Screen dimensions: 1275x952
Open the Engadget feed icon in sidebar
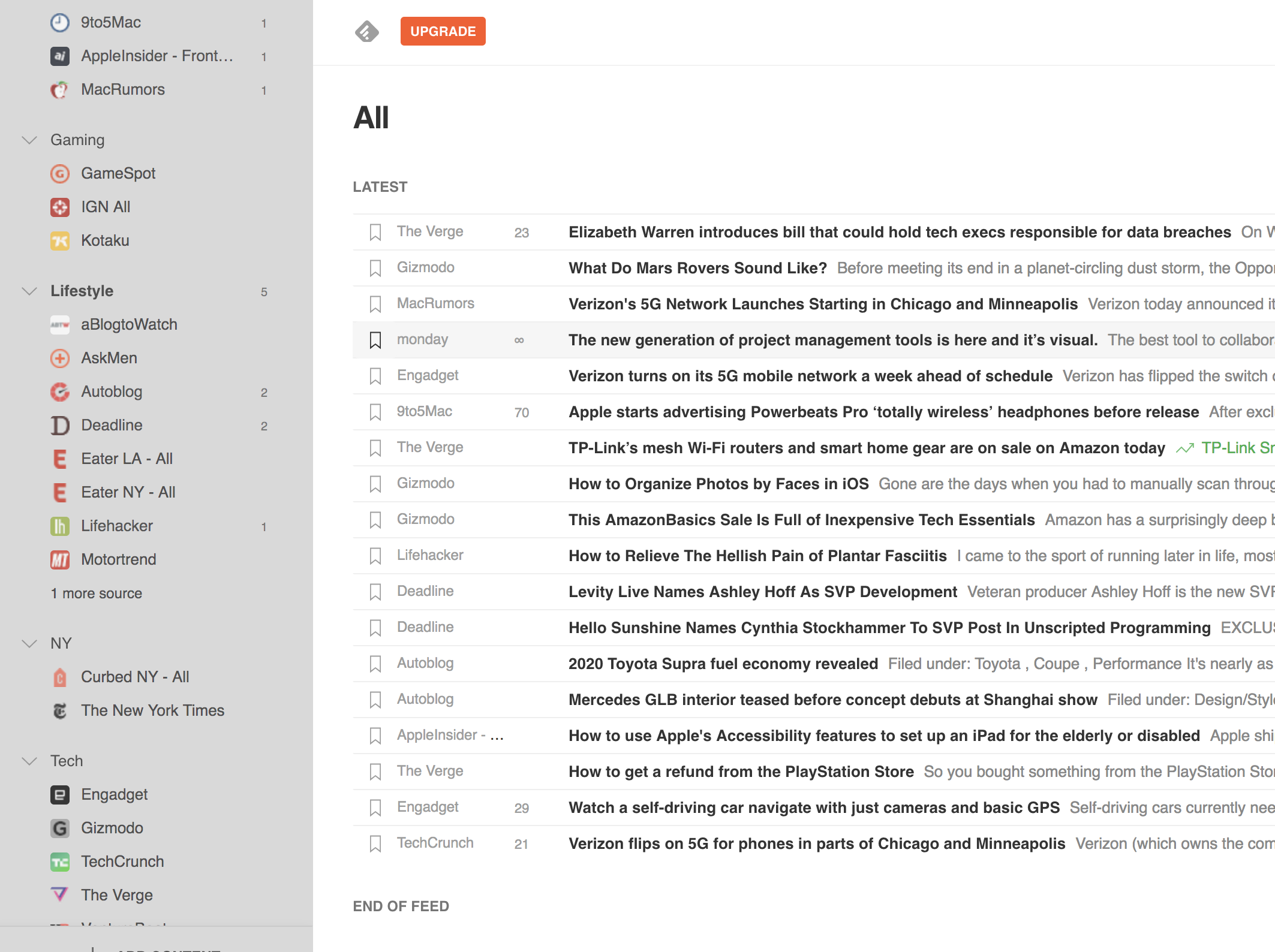59,795
